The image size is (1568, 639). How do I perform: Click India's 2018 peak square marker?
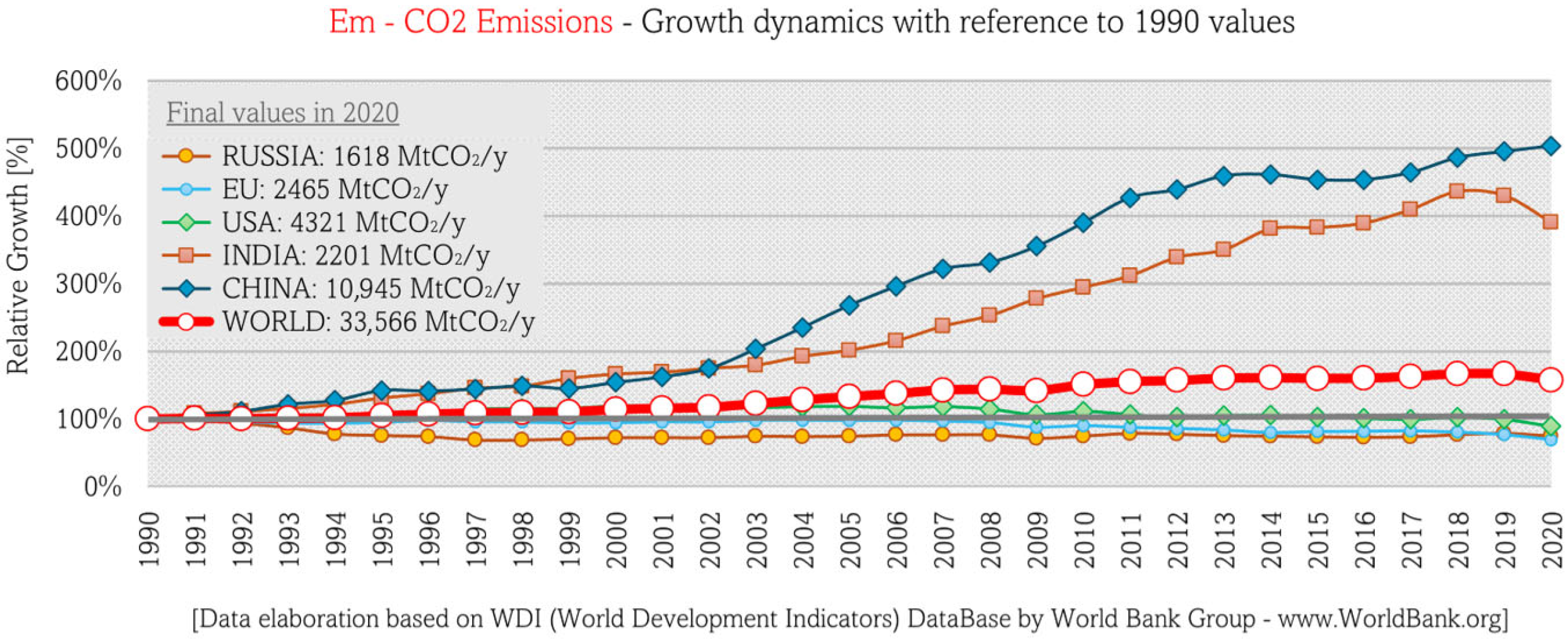[x=1456, y=191]
